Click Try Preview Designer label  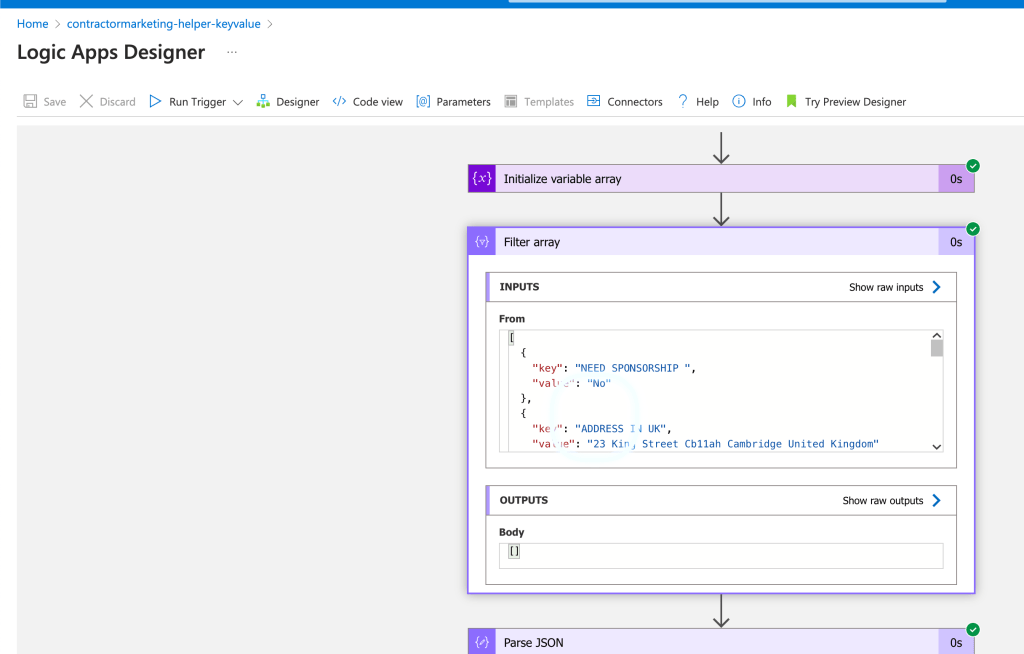point(855,102)
